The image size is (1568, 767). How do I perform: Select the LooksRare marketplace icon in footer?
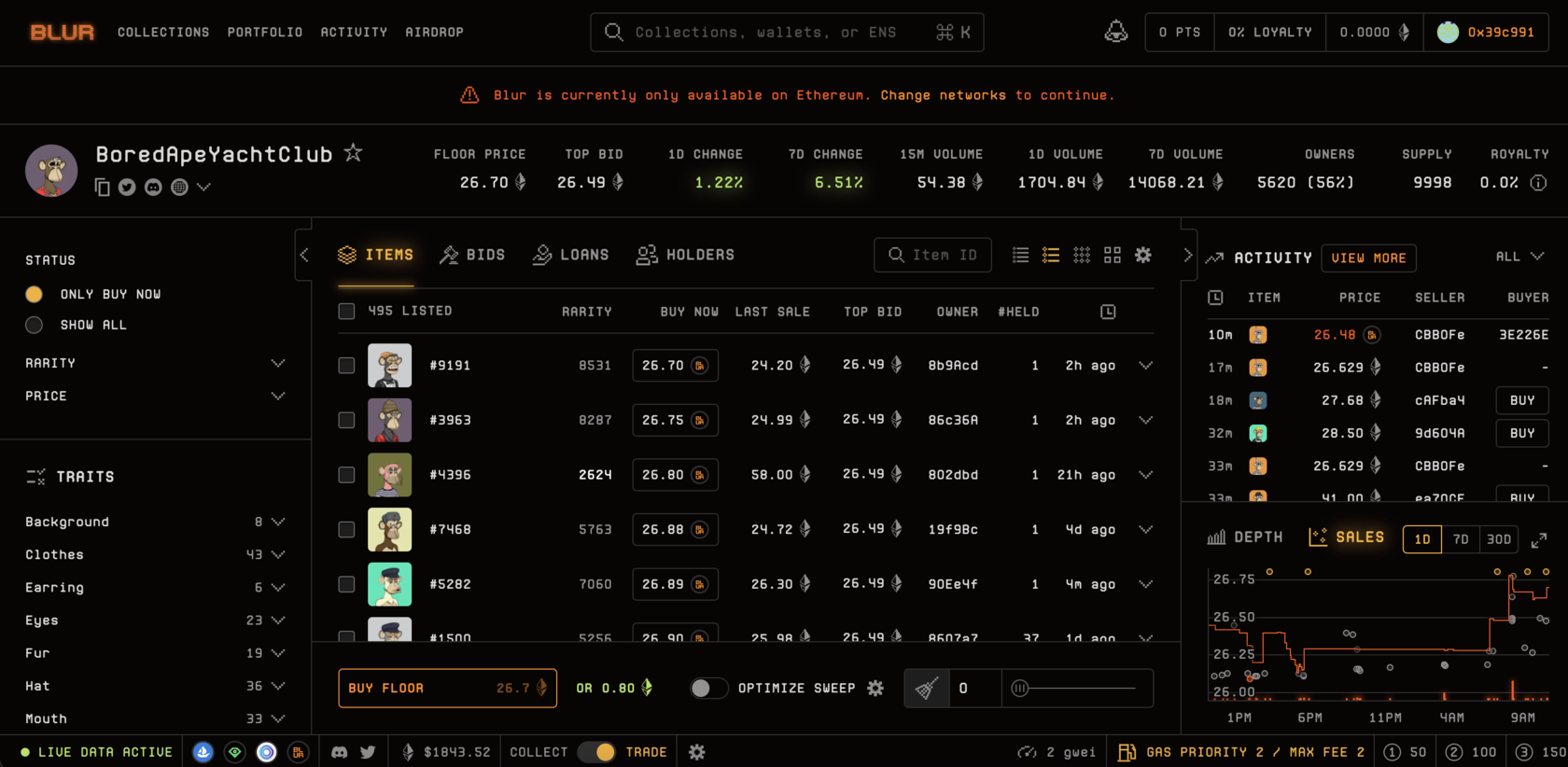[235, 752]
